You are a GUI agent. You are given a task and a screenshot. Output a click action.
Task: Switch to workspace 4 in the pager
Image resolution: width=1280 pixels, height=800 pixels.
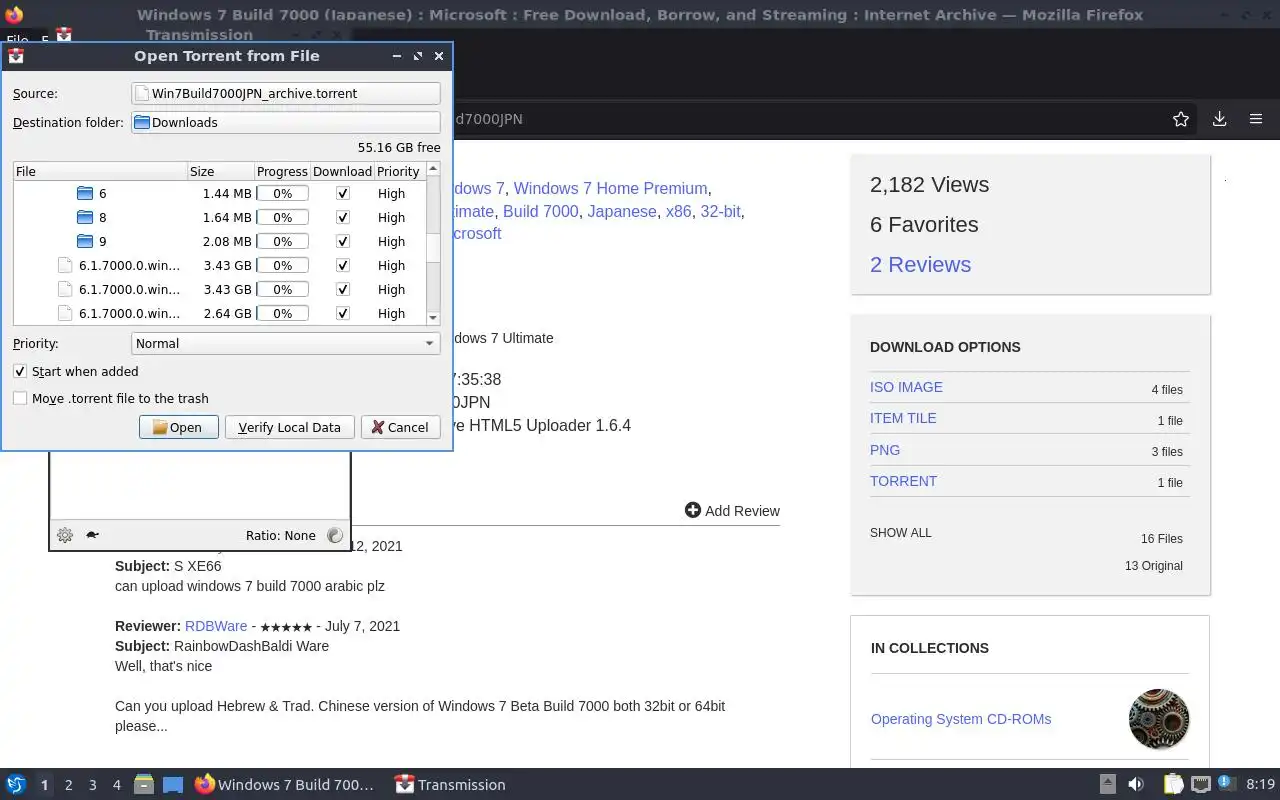(x=116, y=785)
